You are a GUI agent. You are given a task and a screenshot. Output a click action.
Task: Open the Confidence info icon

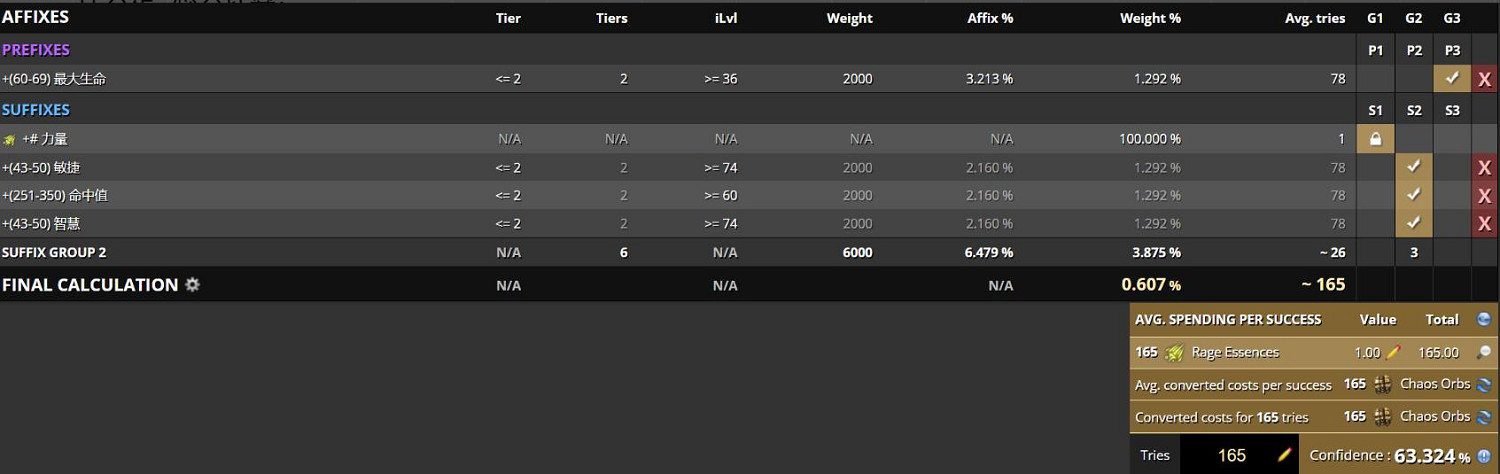(x=1484, y=456)
